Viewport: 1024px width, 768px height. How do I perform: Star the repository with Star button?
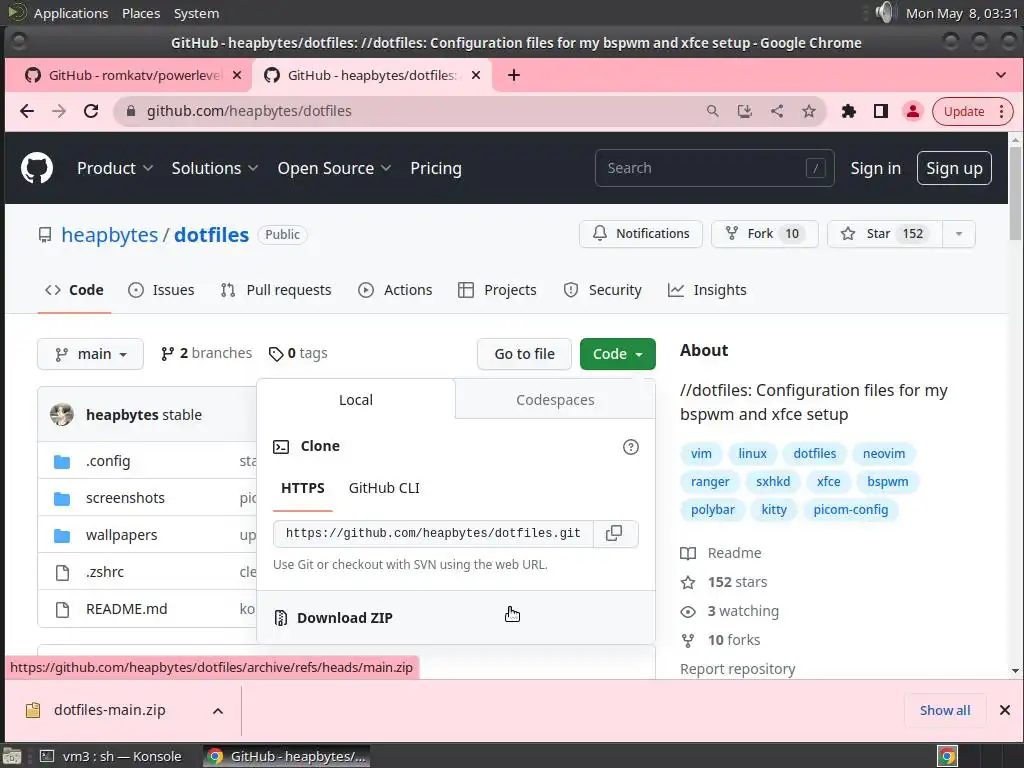pos(885,234)
